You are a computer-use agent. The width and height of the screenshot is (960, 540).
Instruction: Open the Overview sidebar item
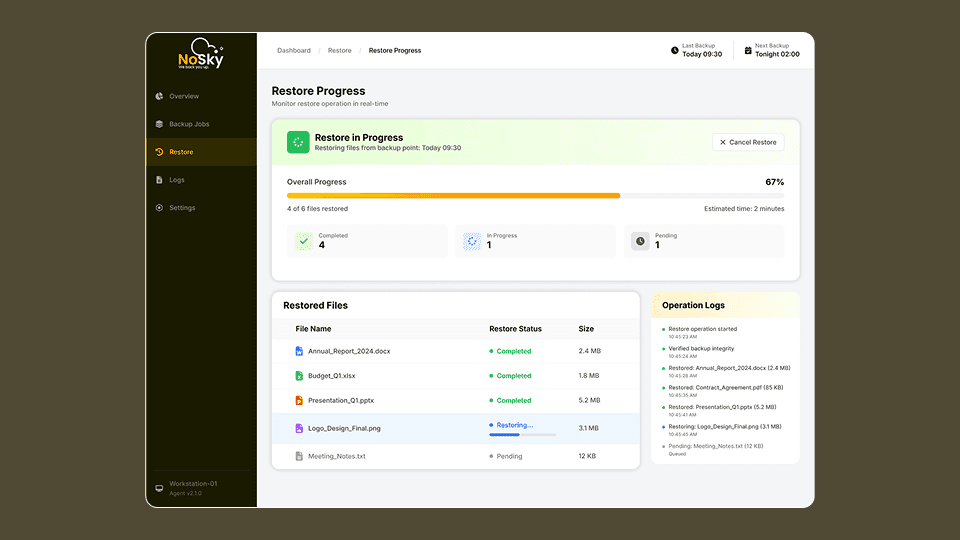click(x=183, y=96)
